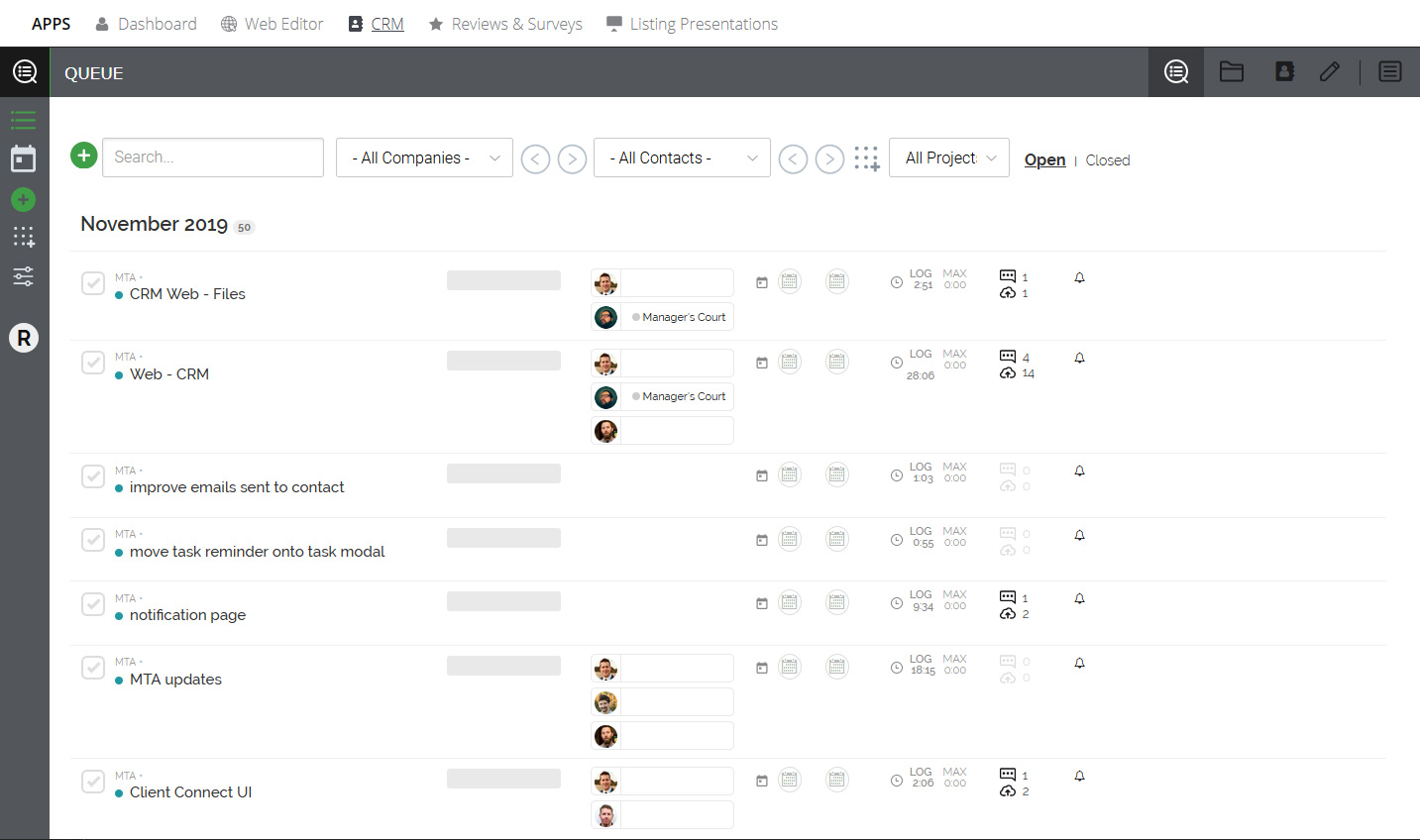
Task: Open the queue icon in the dark header
Action: click(x=1176, y=72)
